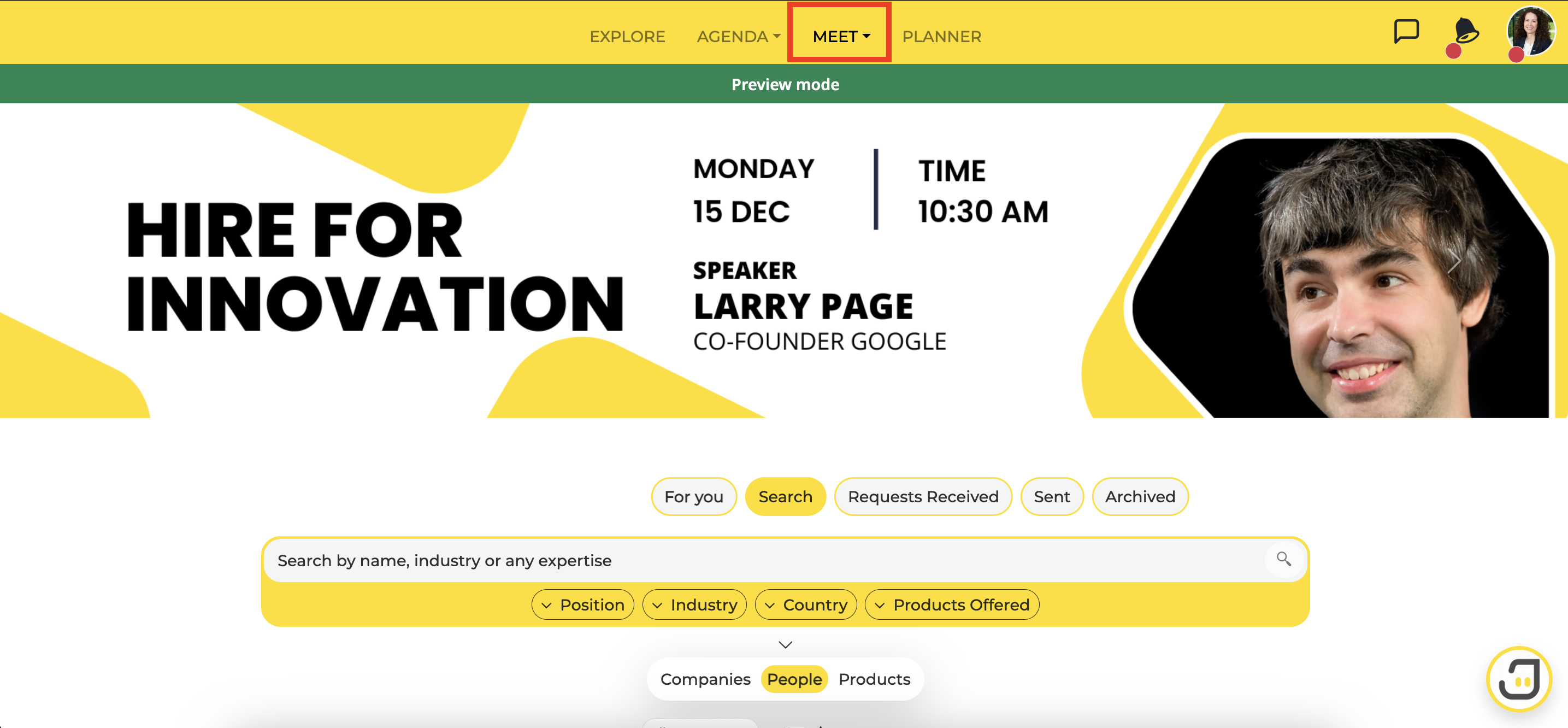Go to the For you tab
Image resolution: width=1568 pixels, height=728 pixels.
pos(693,496)
